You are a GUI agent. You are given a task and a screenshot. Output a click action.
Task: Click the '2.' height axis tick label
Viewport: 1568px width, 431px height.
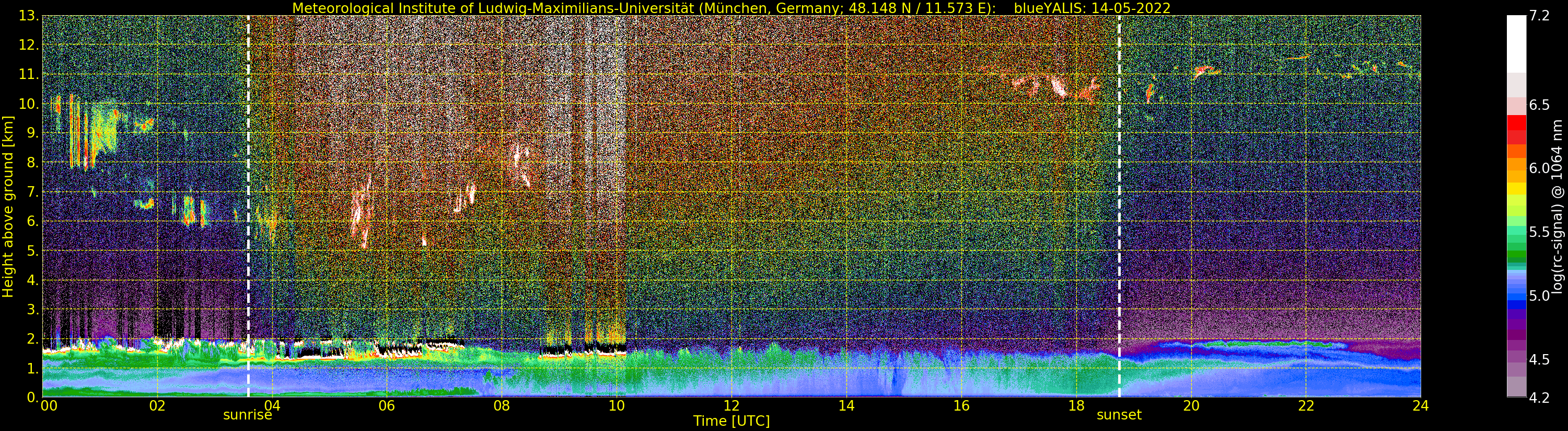coord(33,338)
